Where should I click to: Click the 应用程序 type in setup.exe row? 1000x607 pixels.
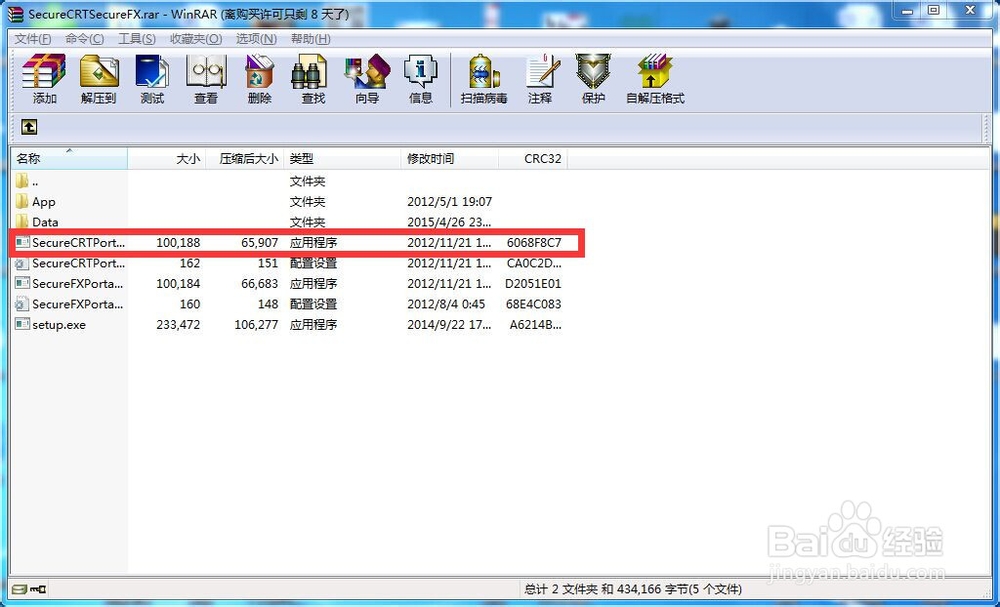point(313,325)
